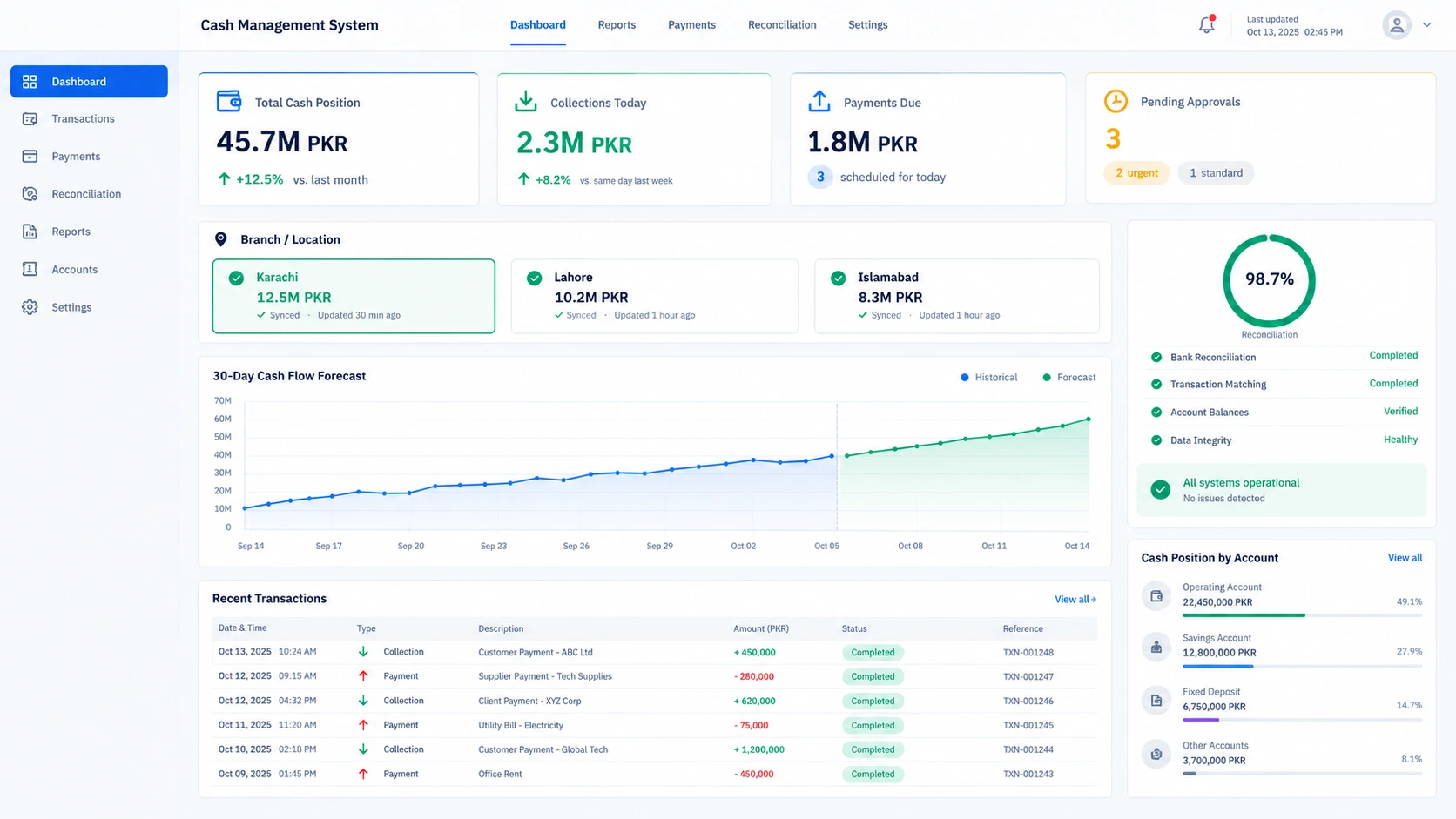Click the 1 standard badge
1456x819 pixels.
1216,173
